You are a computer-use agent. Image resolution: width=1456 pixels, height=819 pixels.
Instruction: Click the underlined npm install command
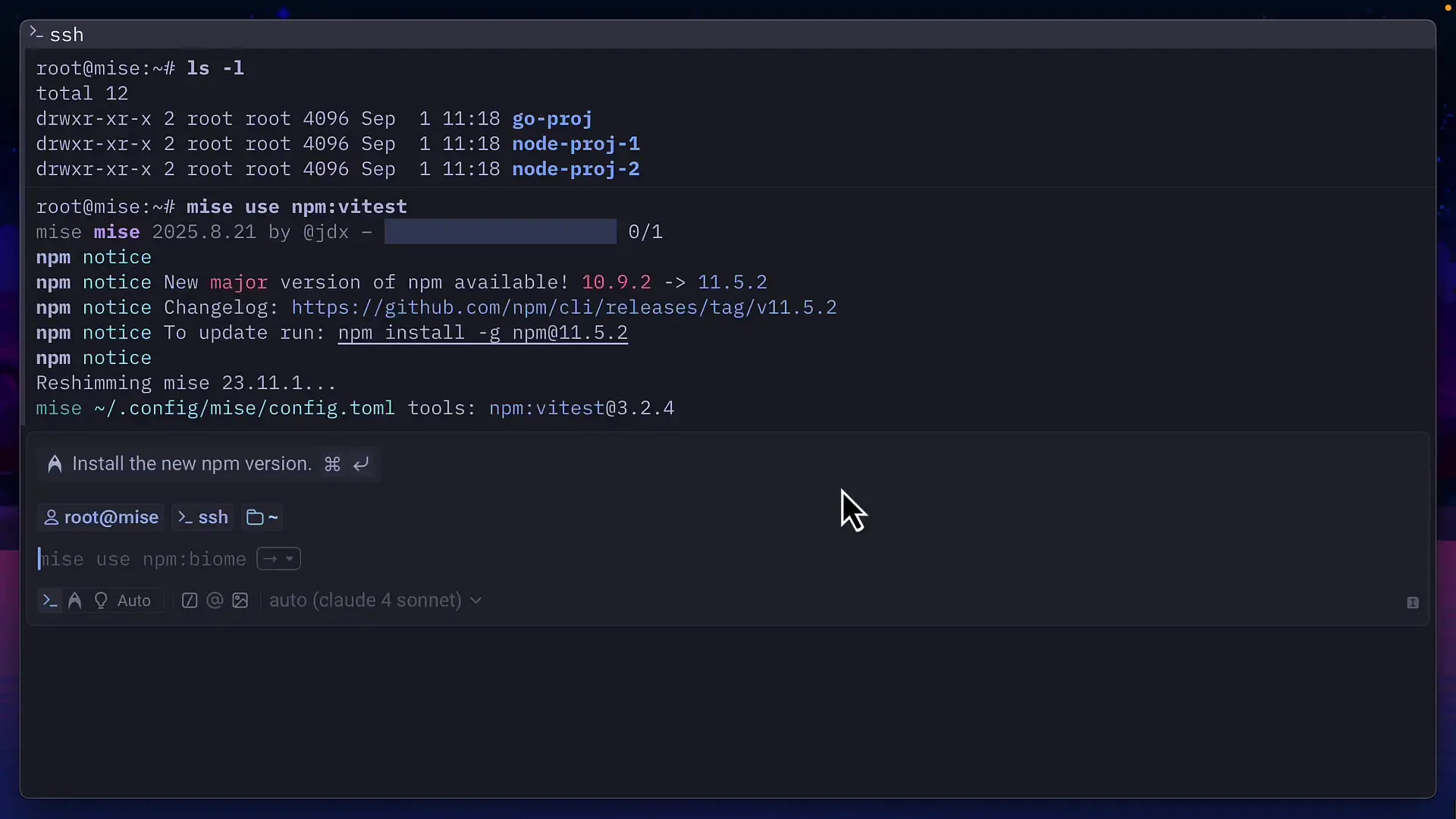pyautogui.click(x=482, y=333)
